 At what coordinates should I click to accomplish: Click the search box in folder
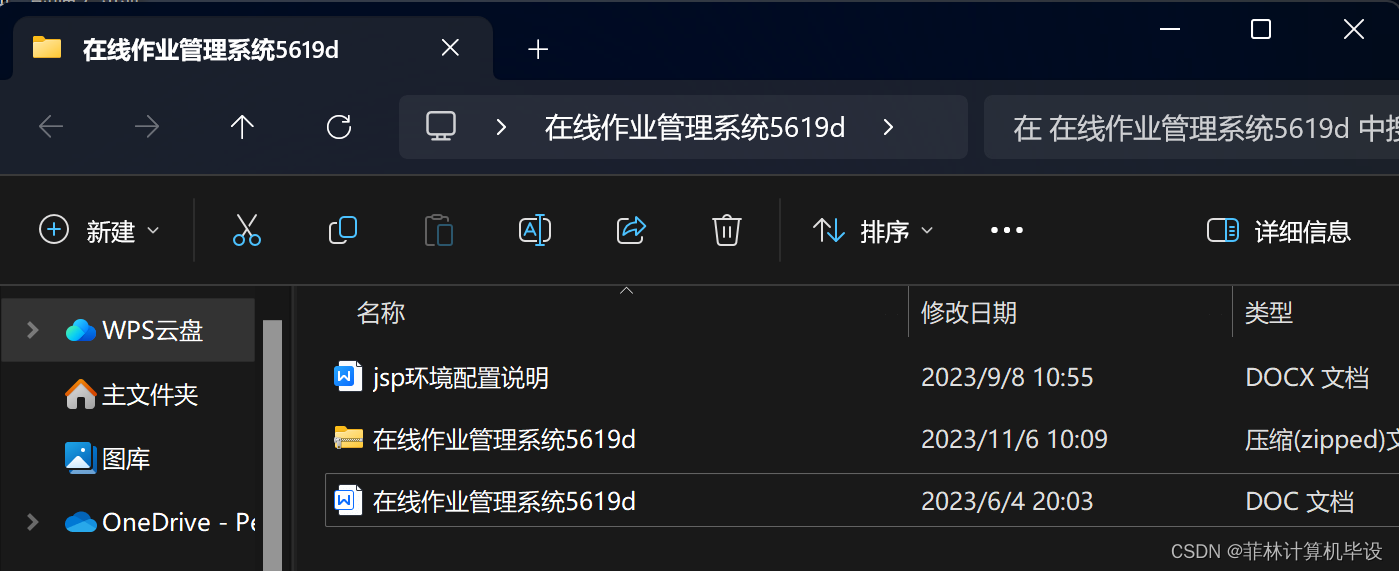pyautogui.click(x=1191, y=127)
